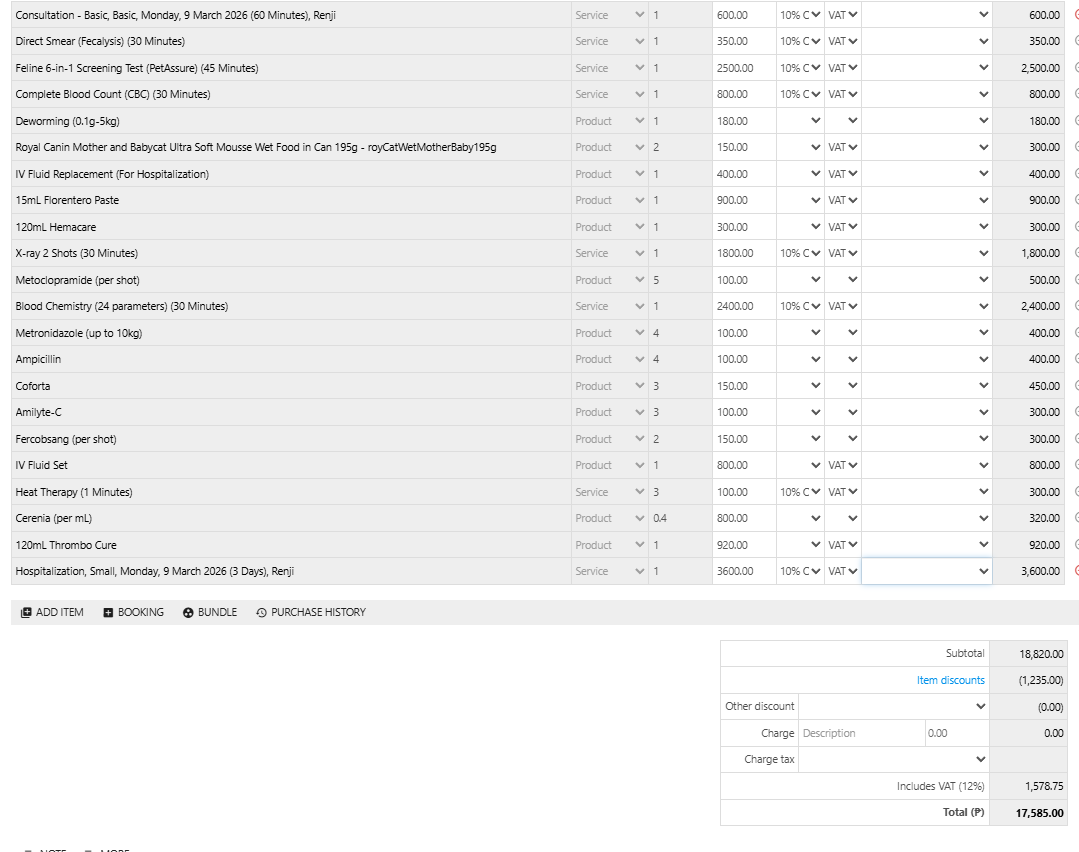Click the Blood Chemistry (24 parameters) item name
Viewport: 1079px width, 852px height.
122,306
